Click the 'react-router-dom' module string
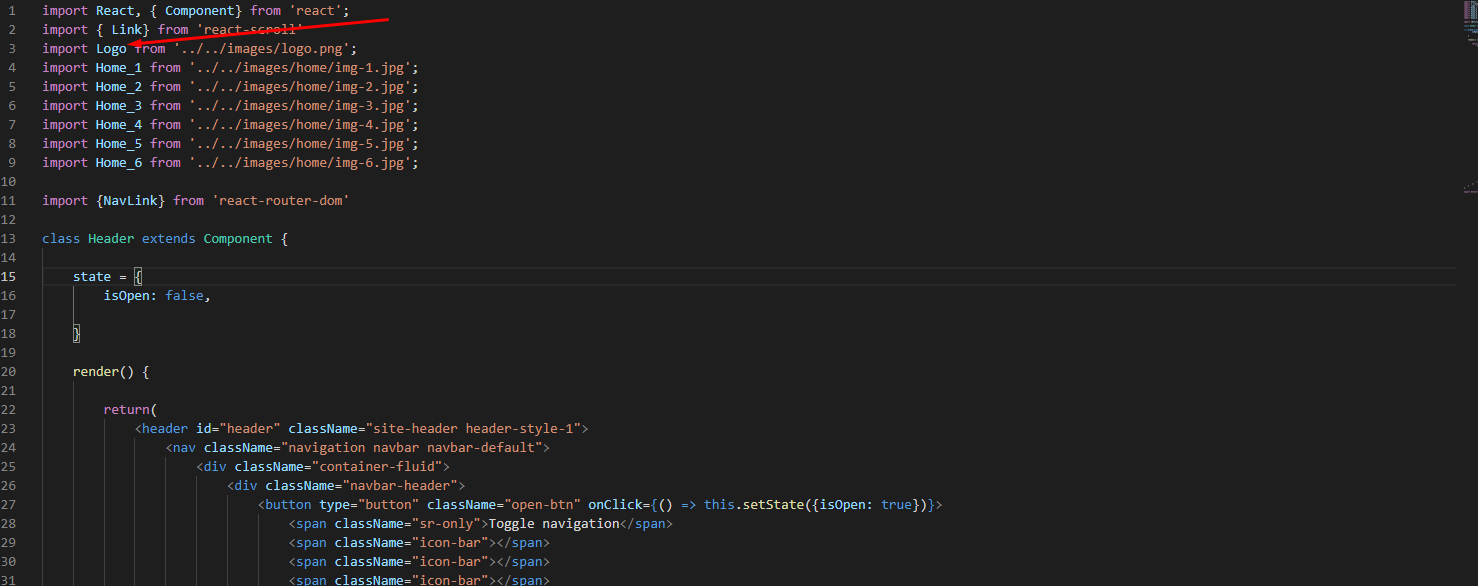 [x=281, y=201]
